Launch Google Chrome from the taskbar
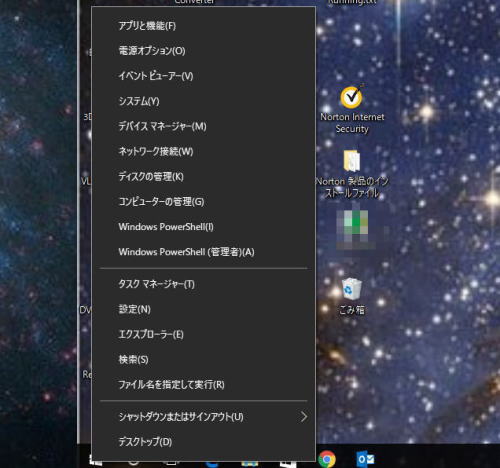The height and width of the screenshot is (468, 500). (327, 459)
